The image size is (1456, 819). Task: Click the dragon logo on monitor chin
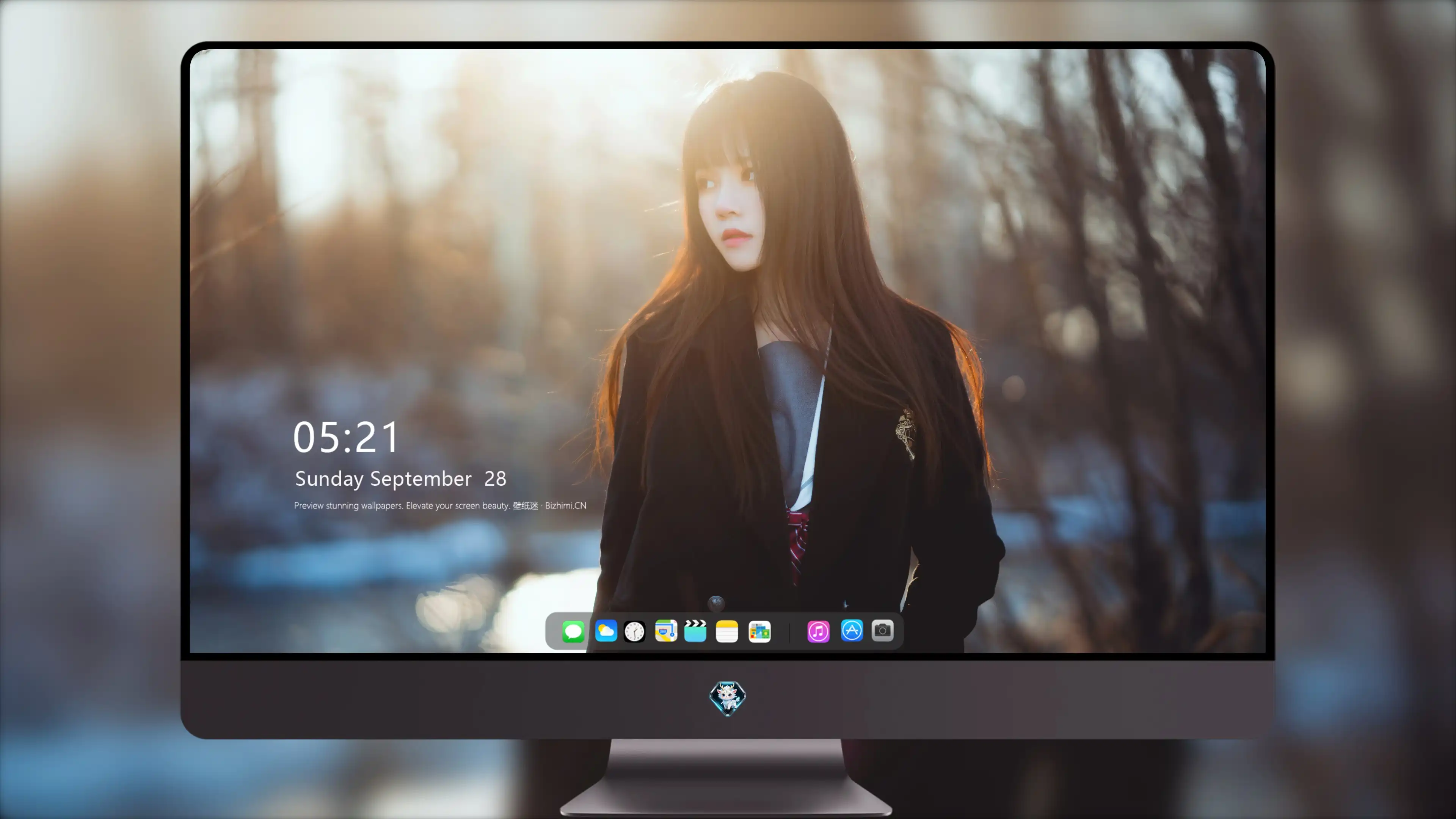pyautogui.click(x=728, y=698)
